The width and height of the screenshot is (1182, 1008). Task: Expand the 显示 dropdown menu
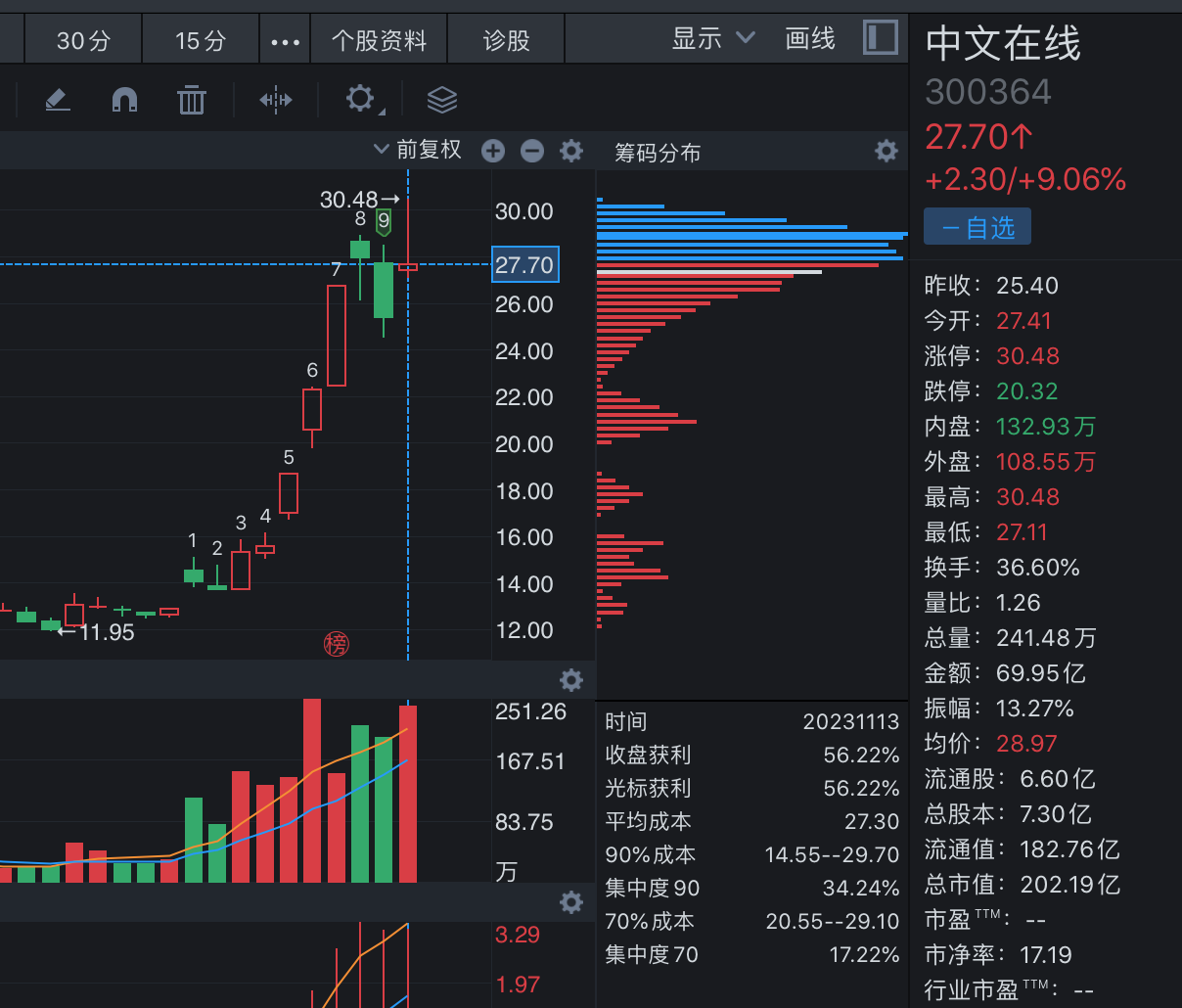tap(713, 39)
